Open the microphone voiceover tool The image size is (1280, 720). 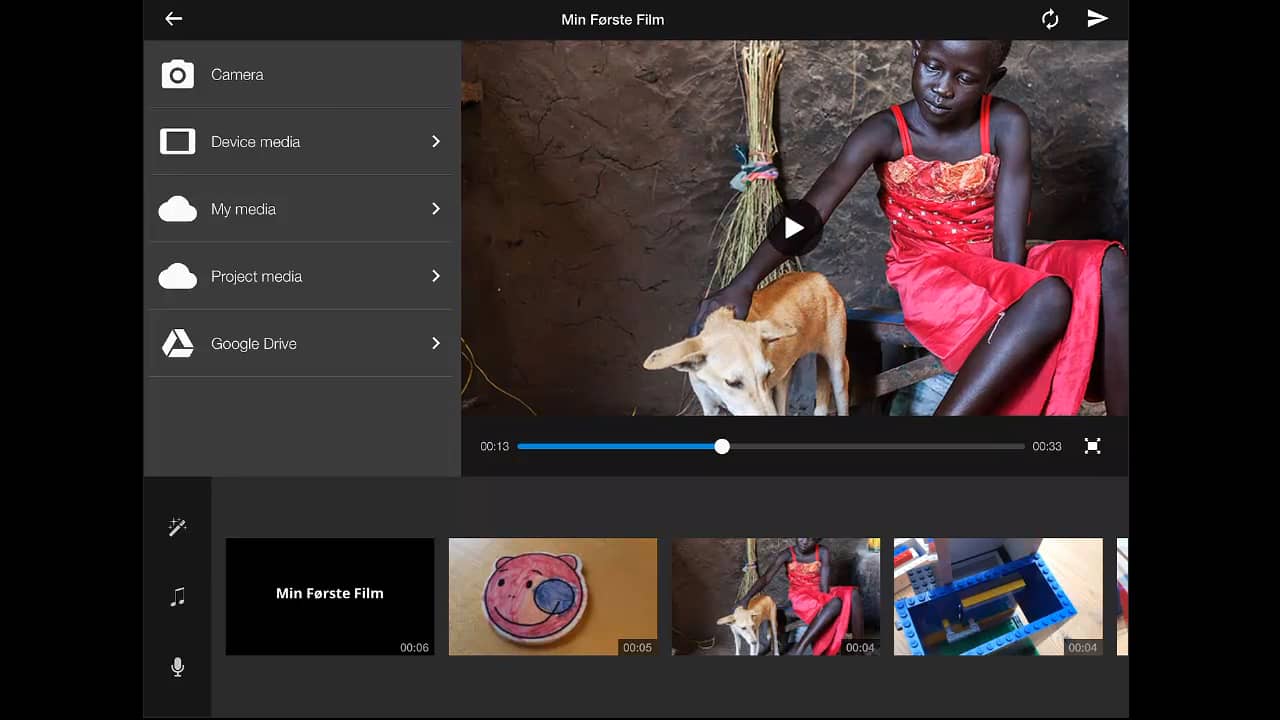pyautogui.click(x=177, y=667)
